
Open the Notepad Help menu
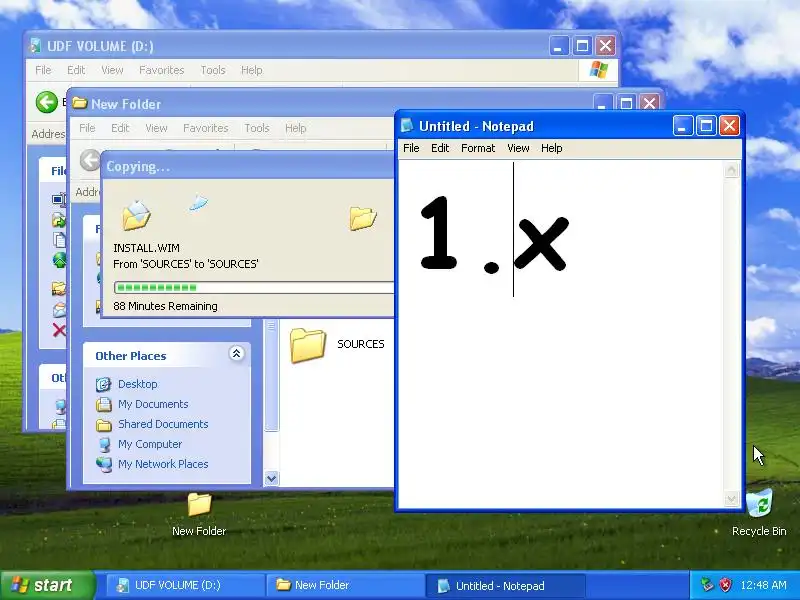tap(552, 148)
